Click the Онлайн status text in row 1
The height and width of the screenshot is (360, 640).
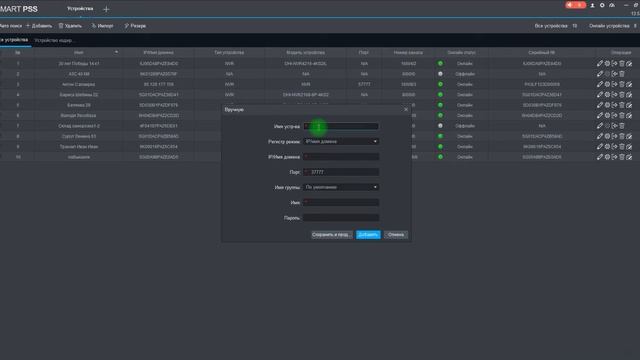point(464,64)
